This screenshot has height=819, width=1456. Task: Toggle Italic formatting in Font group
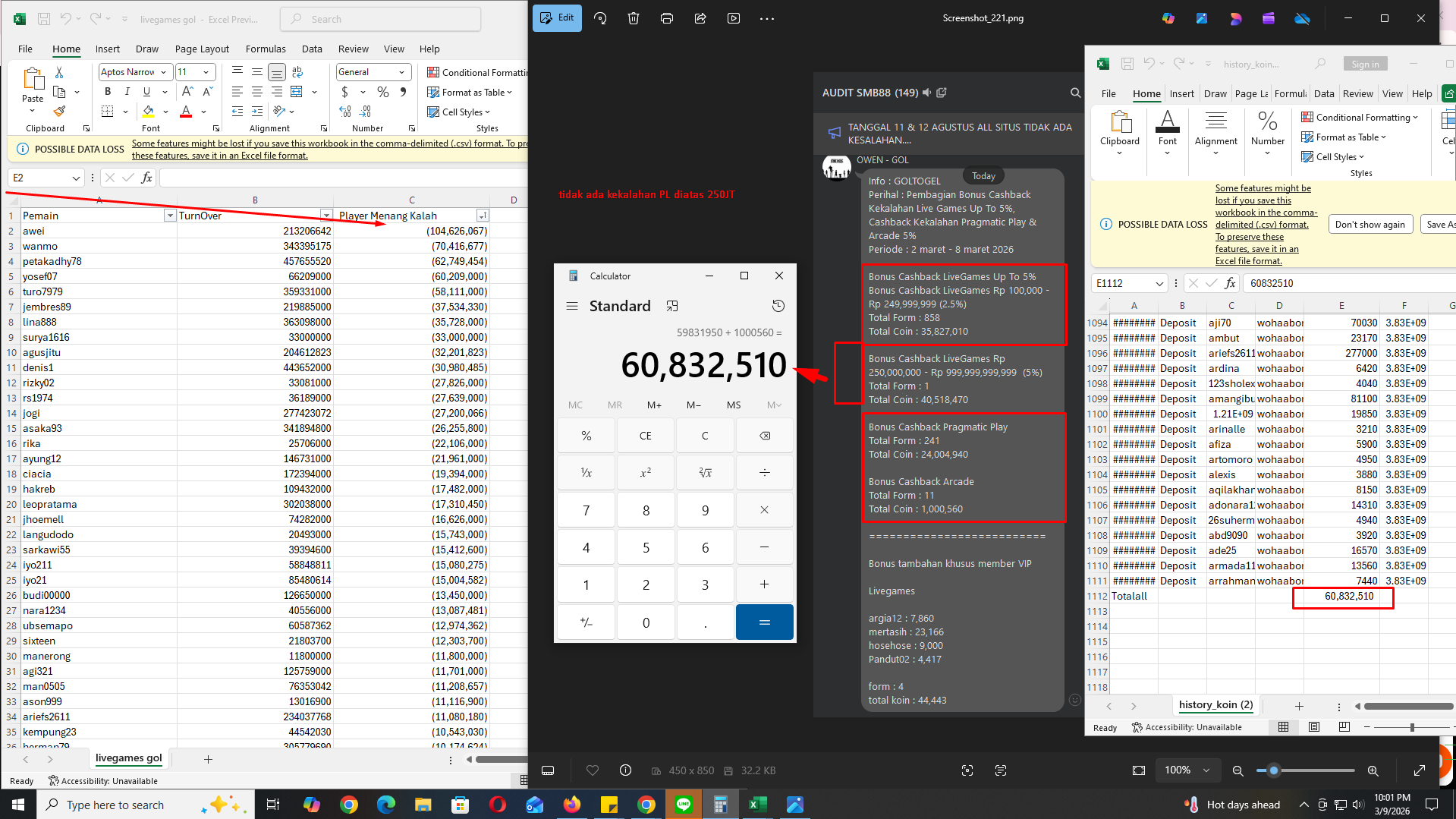127,92
